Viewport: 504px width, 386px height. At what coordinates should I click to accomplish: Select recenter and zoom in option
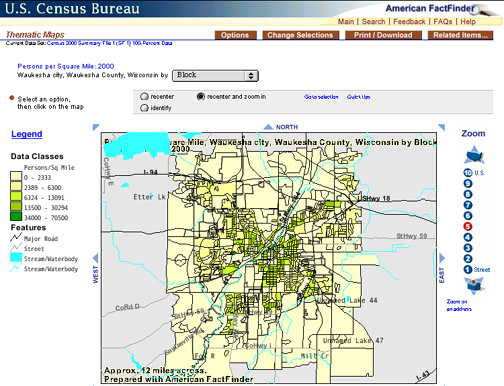(x=200, y=96)
